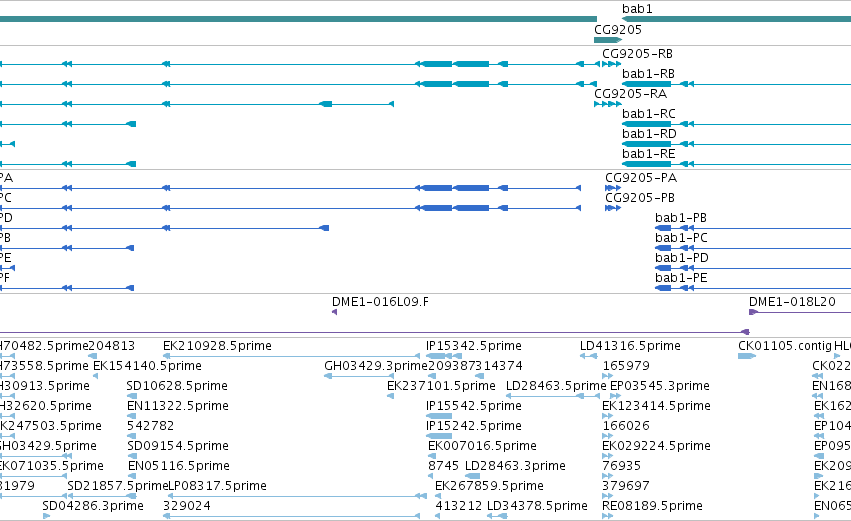Select the bab1 gene label

(x=637, y=9)
